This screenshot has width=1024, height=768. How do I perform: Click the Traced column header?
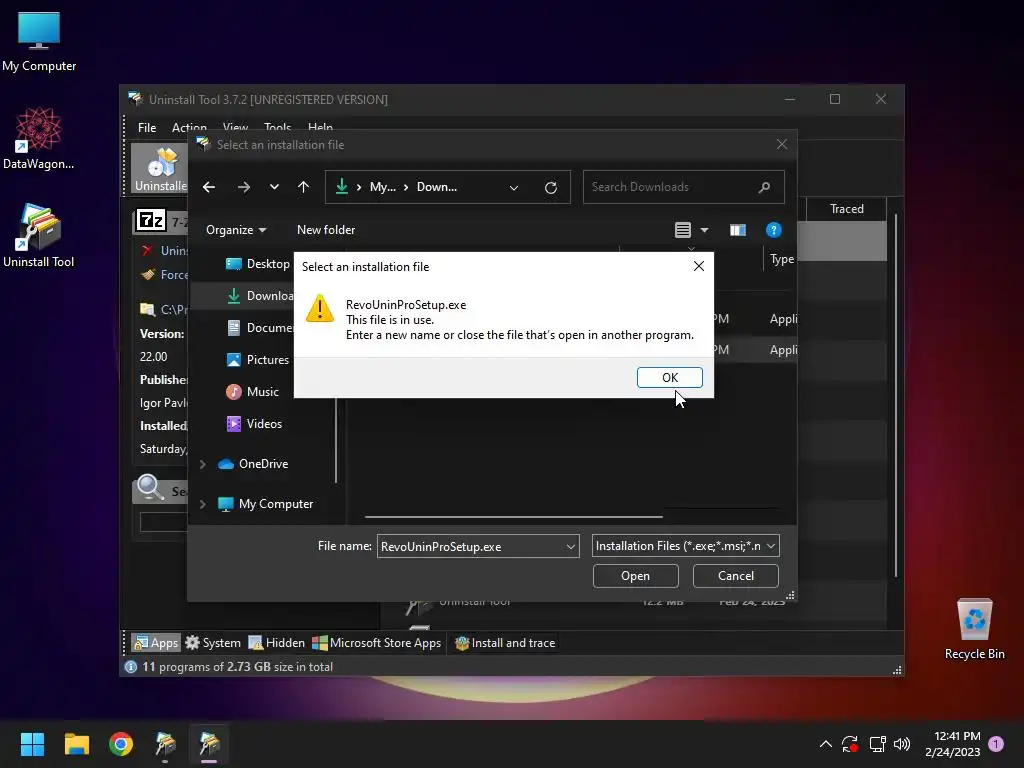click(846, 209)
